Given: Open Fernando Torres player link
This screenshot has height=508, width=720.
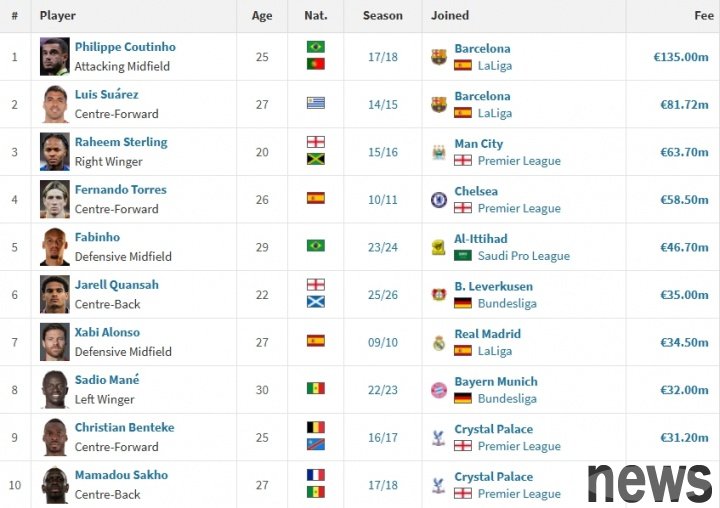Looking at the screenshot, I should click(x=120, y=189).
